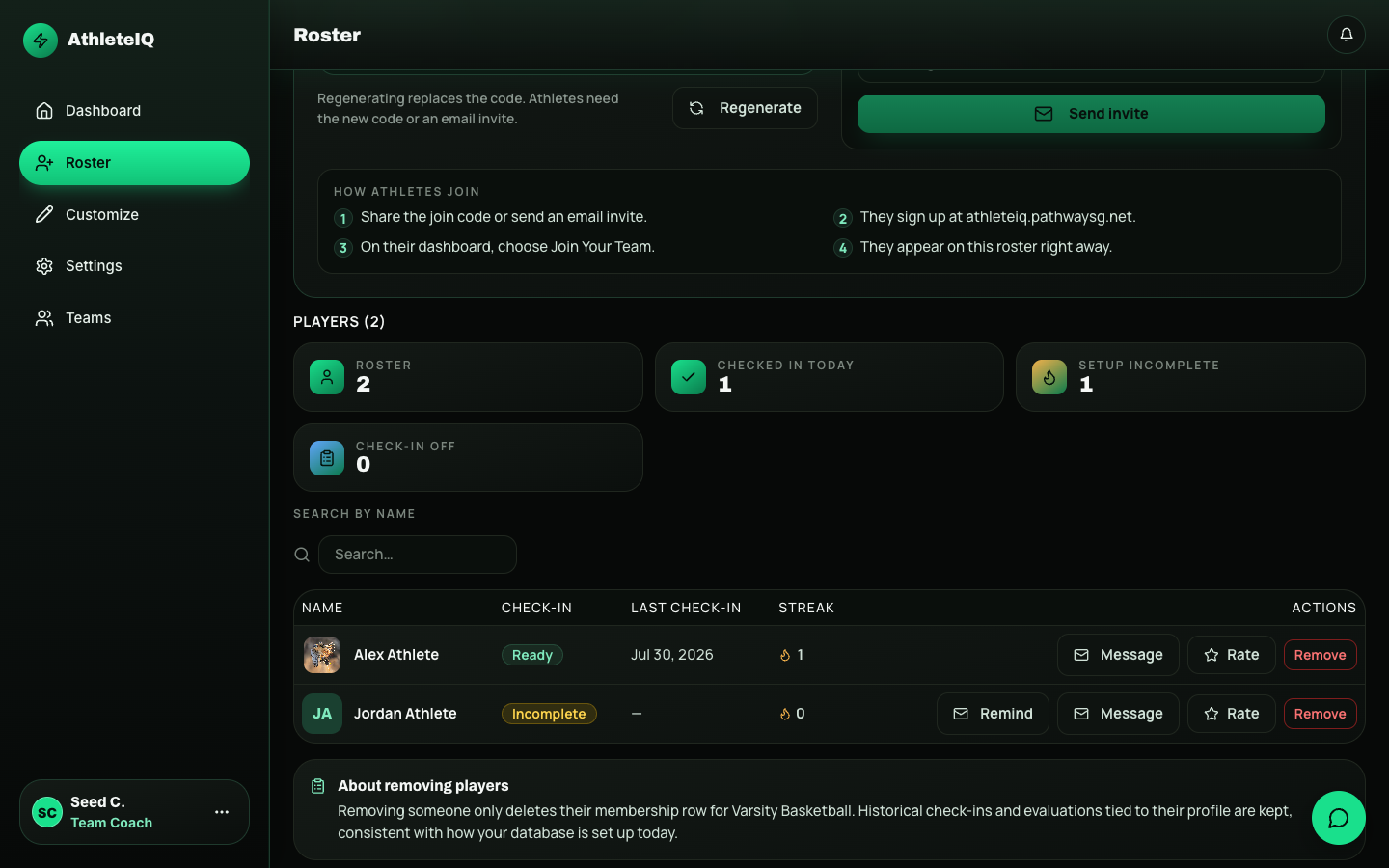Click Jordan Athlete's JA avatar
The image size is (1389, 868).
point(322,714)
